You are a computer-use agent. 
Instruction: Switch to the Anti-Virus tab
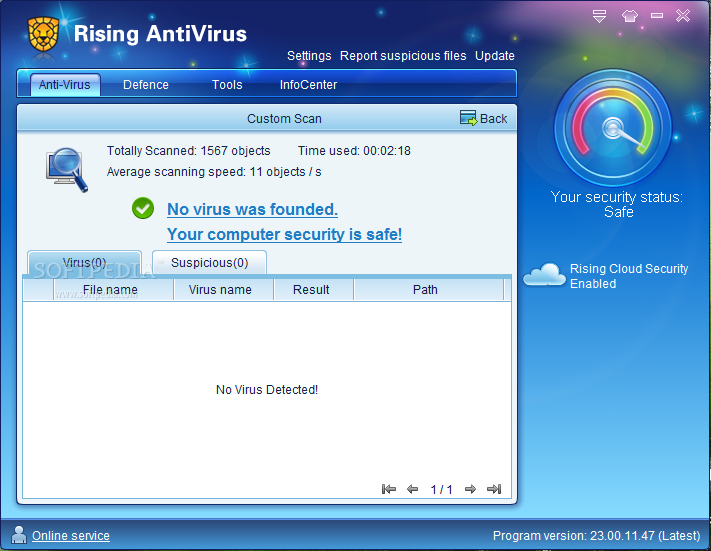[x=65, y=85]
